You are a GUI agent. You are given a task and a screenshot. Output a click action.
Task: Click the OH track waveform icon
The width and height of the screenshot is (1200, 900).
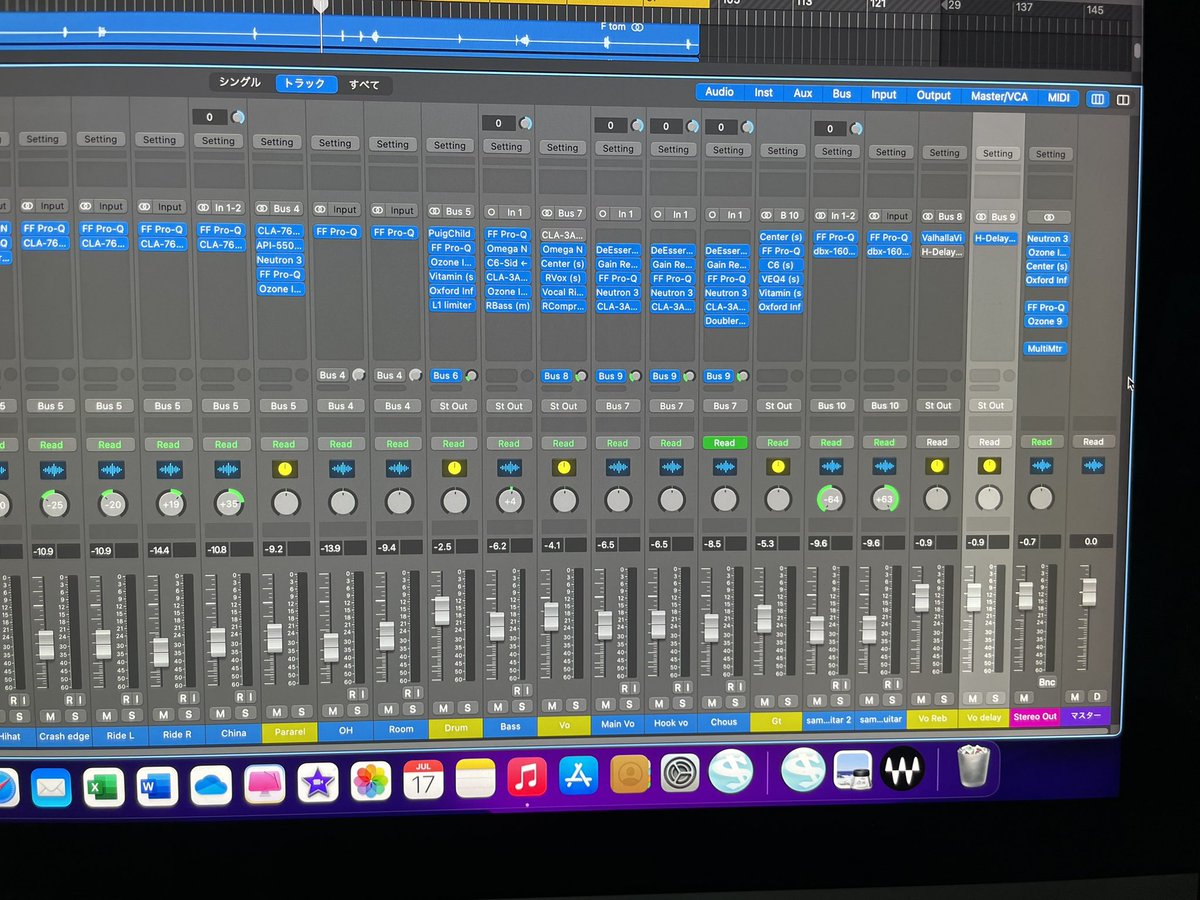click(342, 469)
